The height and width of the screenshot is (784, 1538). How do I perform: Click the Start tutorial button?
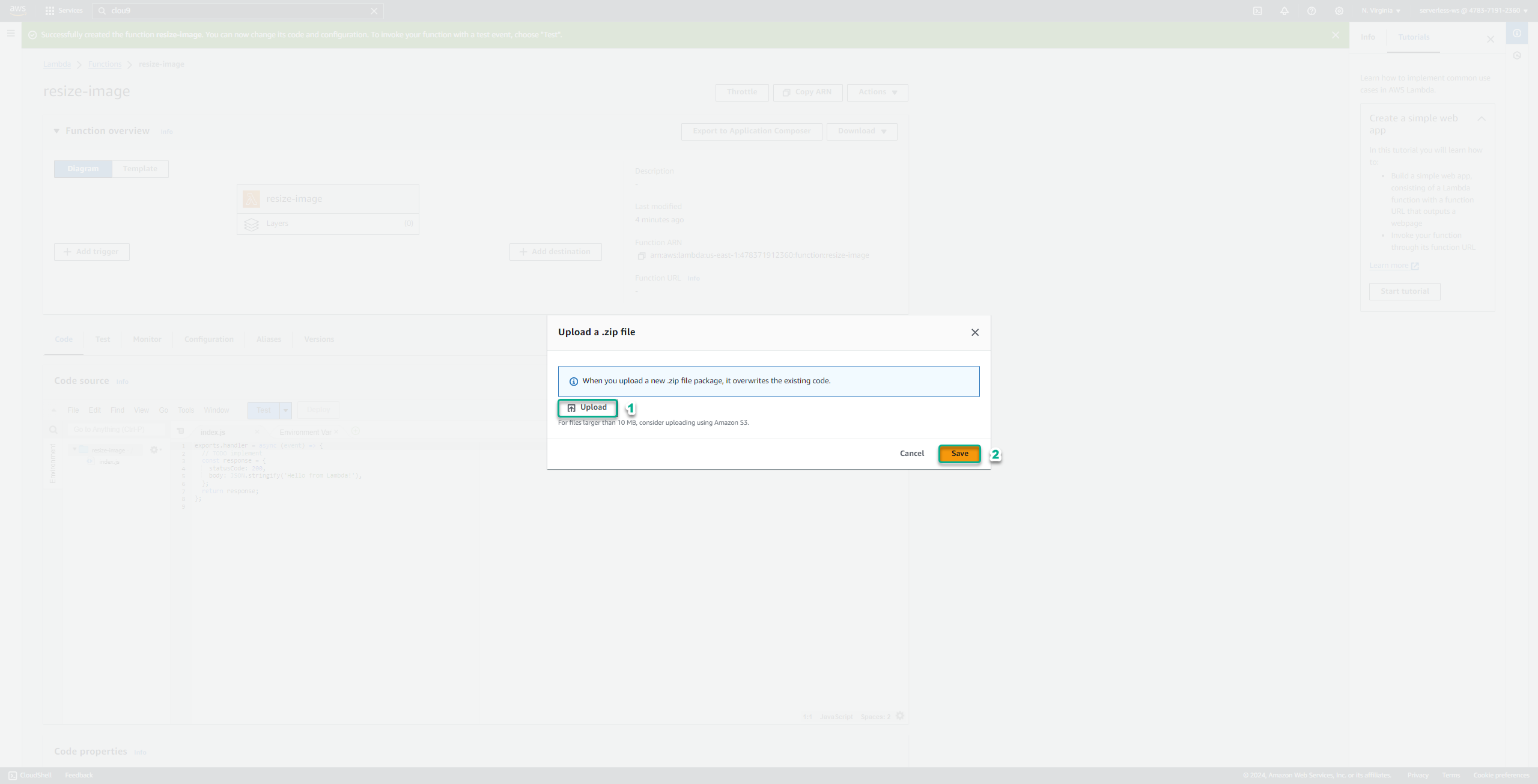tap(1405, 291)
